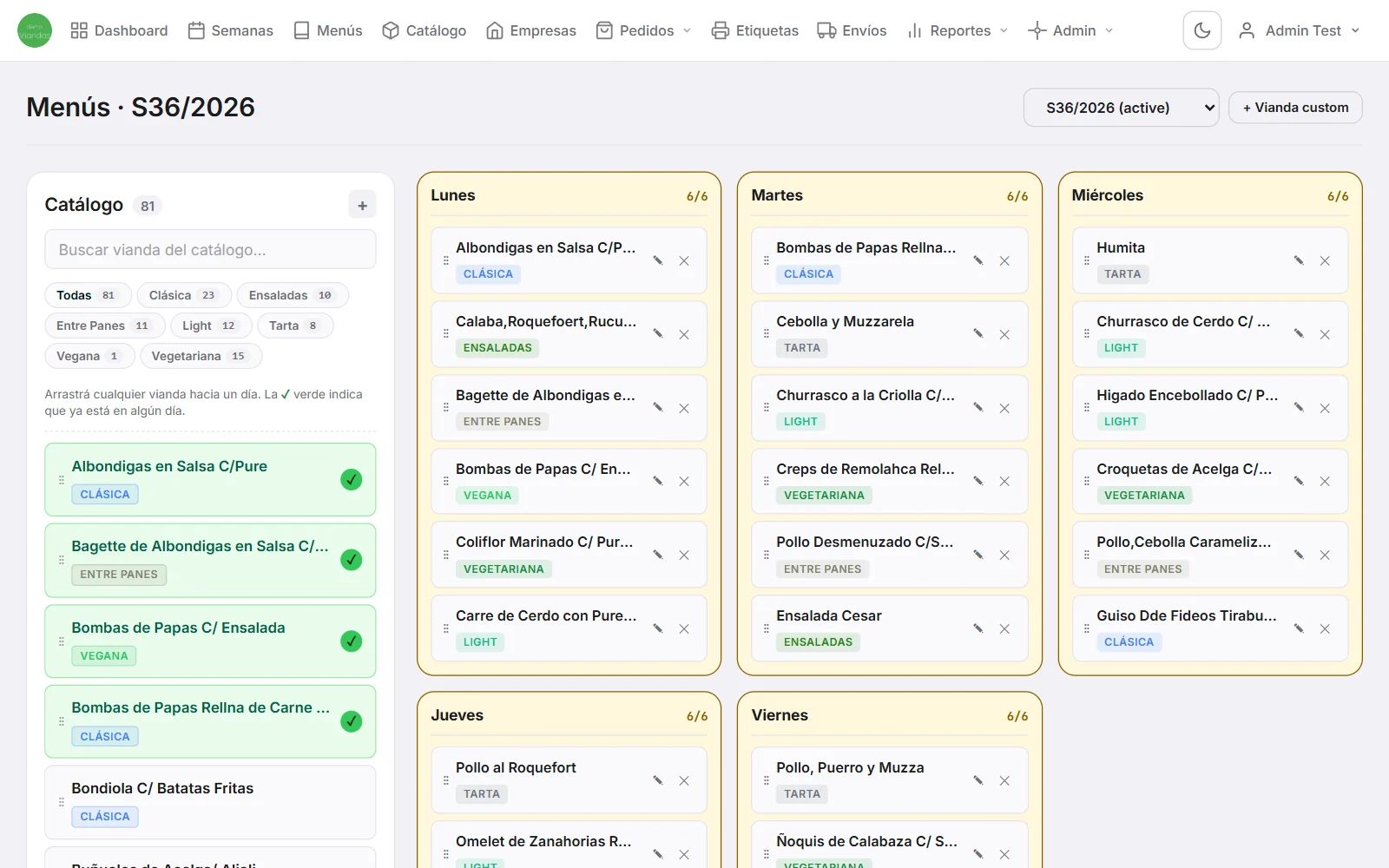Viewport: 1389px width, 868px height.
Task: Click the Buscar vianda del catálogo search field
Action: pos(210,250)
